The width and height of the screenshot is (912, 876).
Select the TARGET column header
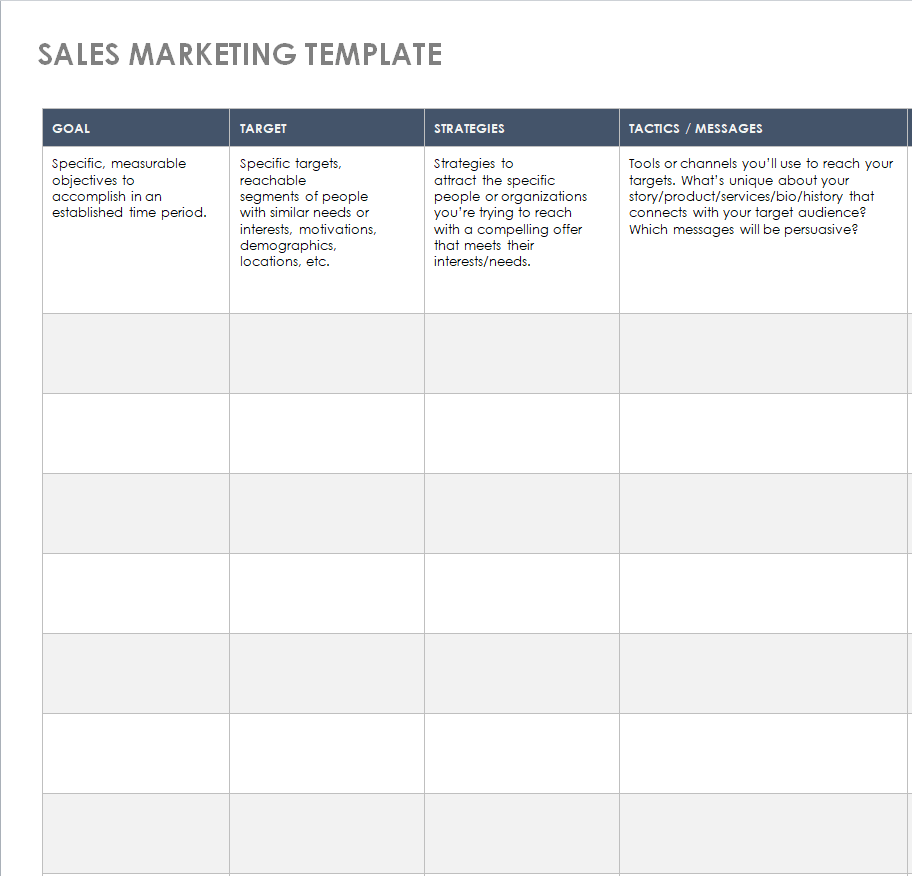pos(327,127)
